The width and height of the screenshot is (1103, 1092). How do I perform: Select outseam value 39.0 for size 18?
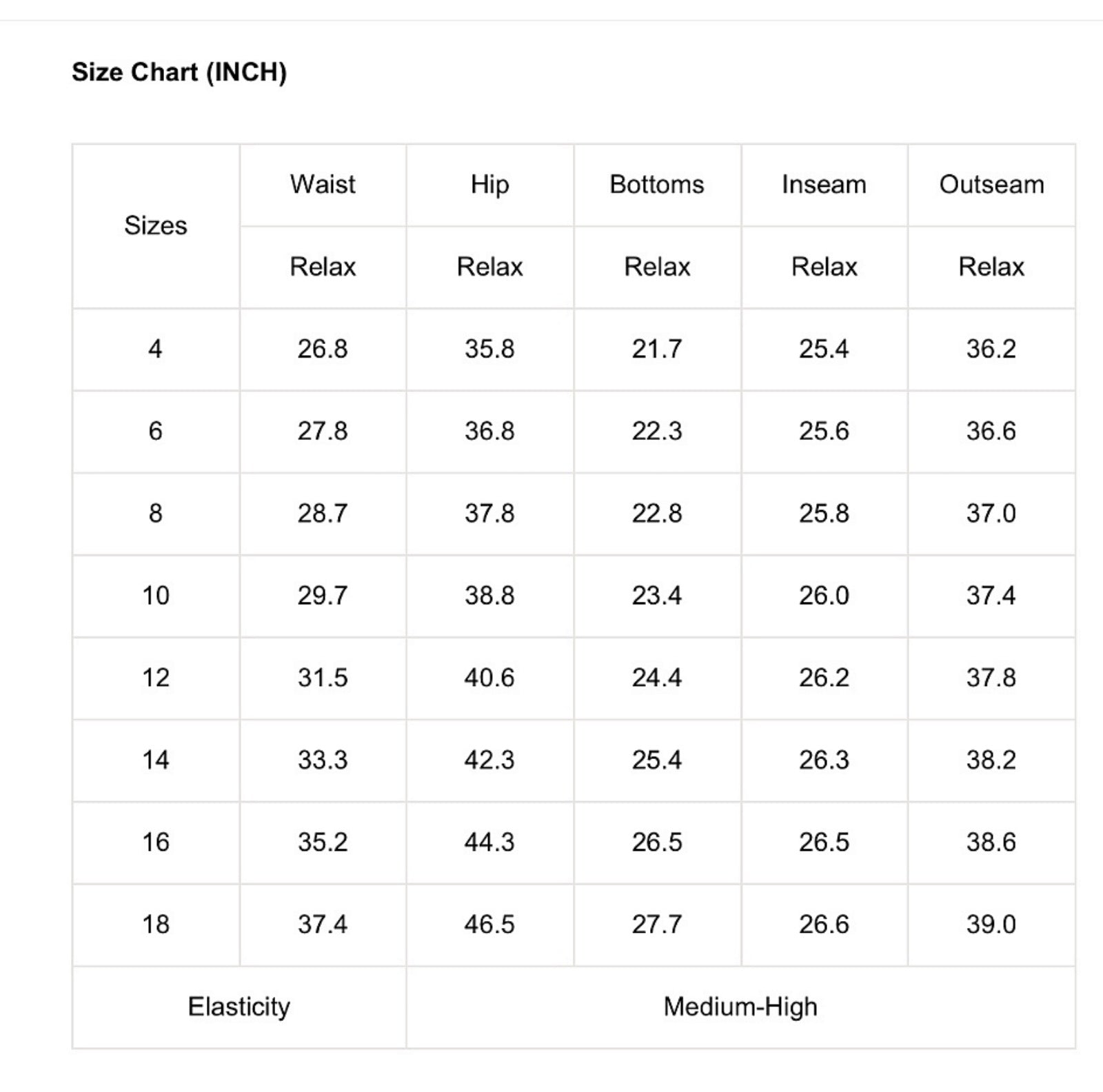pos(991,924)
